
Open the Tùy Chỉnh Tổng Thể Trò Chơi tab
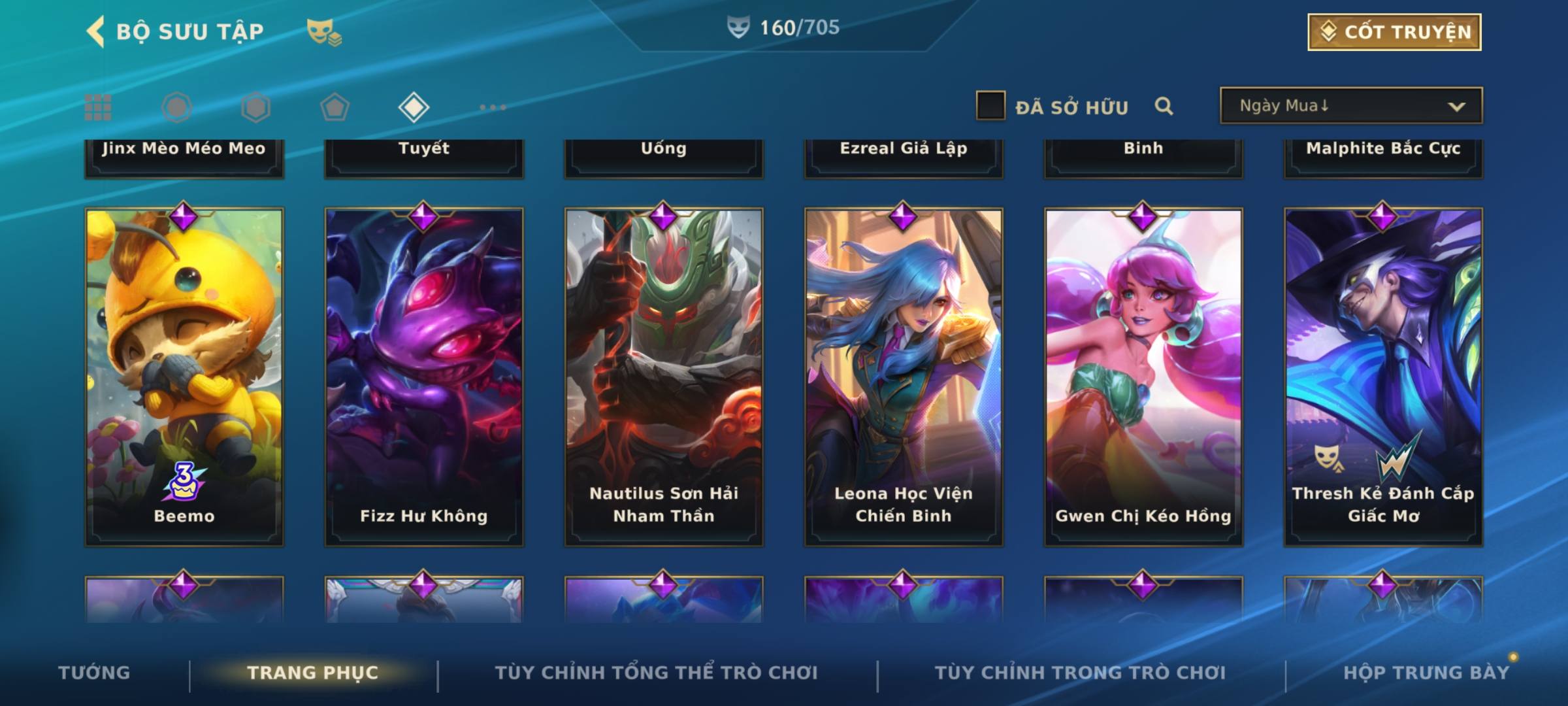coord(656,673)
